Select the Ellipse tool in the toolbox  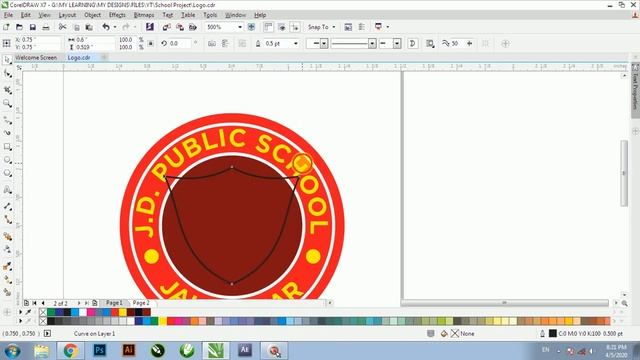[7, 160]
